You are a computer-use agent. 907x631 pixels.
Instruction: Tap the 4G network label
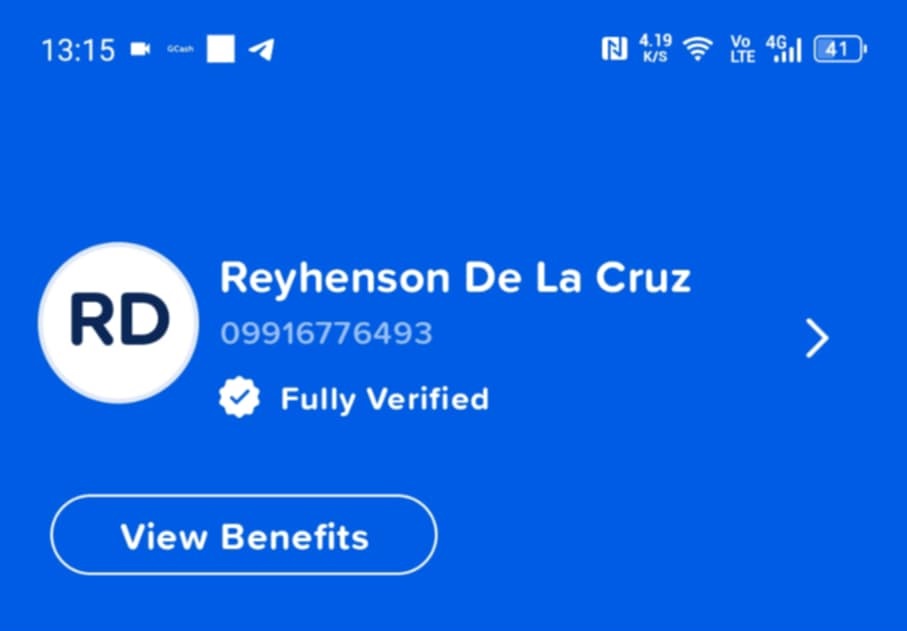click(x=776, y=43)
